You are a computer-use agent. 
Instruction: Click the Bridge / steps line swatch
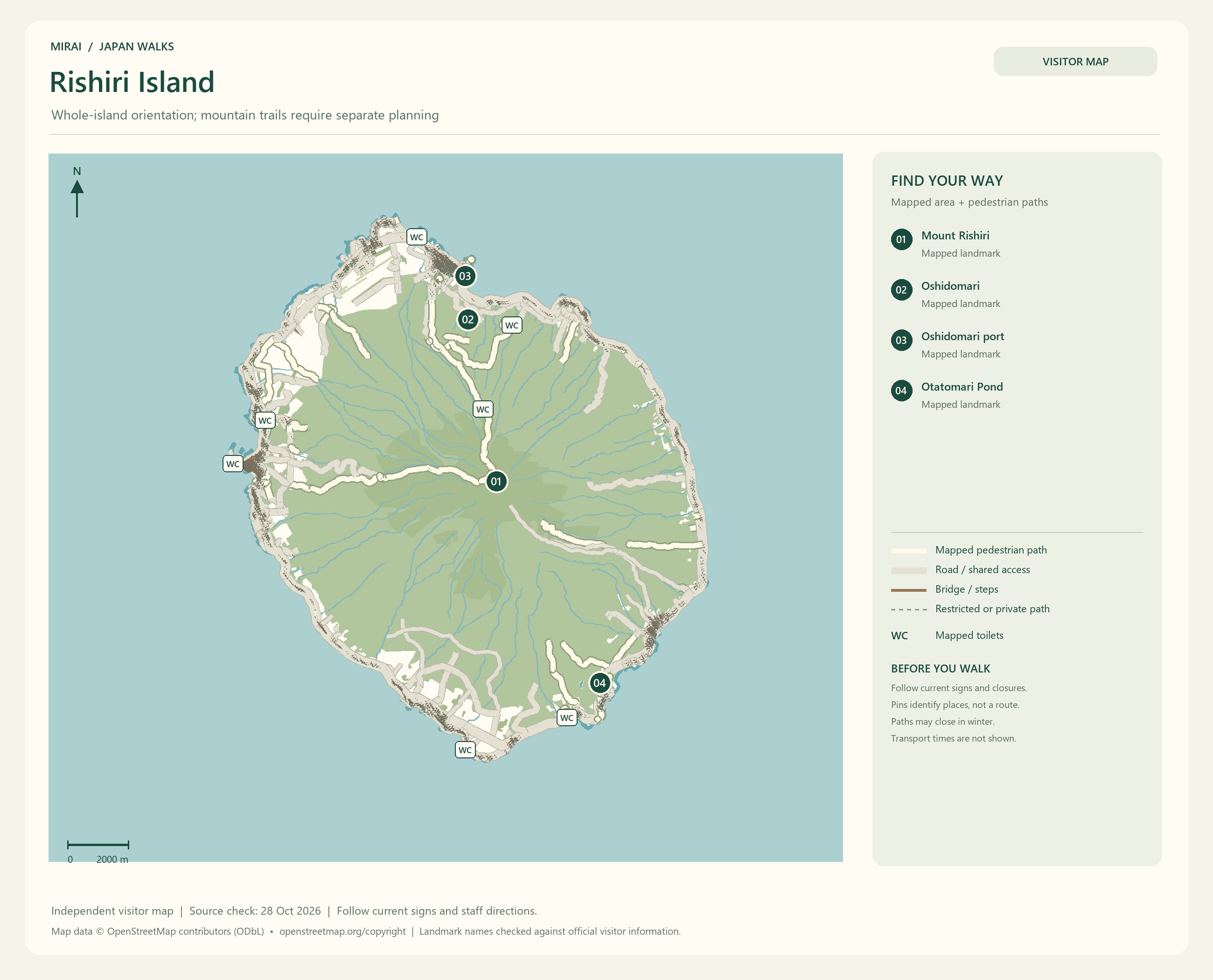tap(909, 590)
